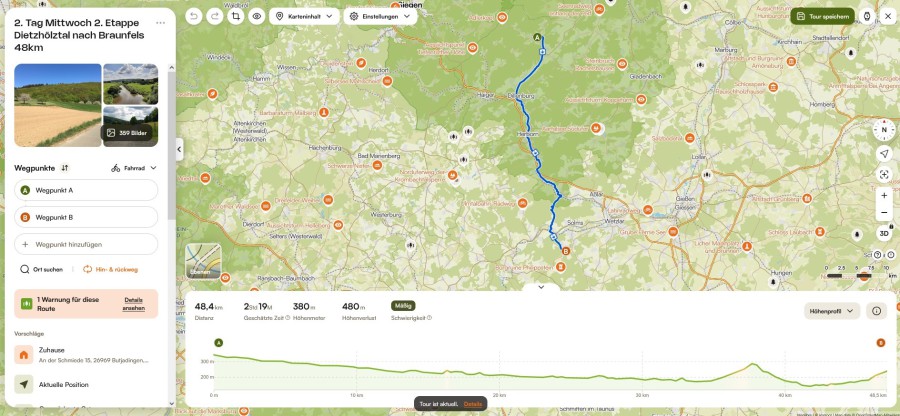Open the Höhenprofil dropdown
This screenshot has width=900, height=416.
coord(832,311)
